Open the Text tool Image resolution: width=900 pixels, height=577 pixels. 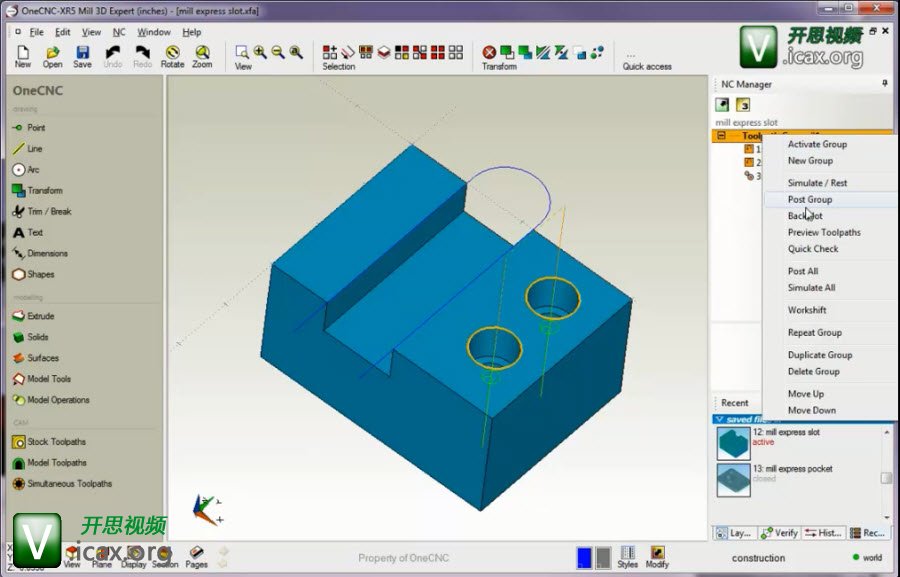pos(28,233)
